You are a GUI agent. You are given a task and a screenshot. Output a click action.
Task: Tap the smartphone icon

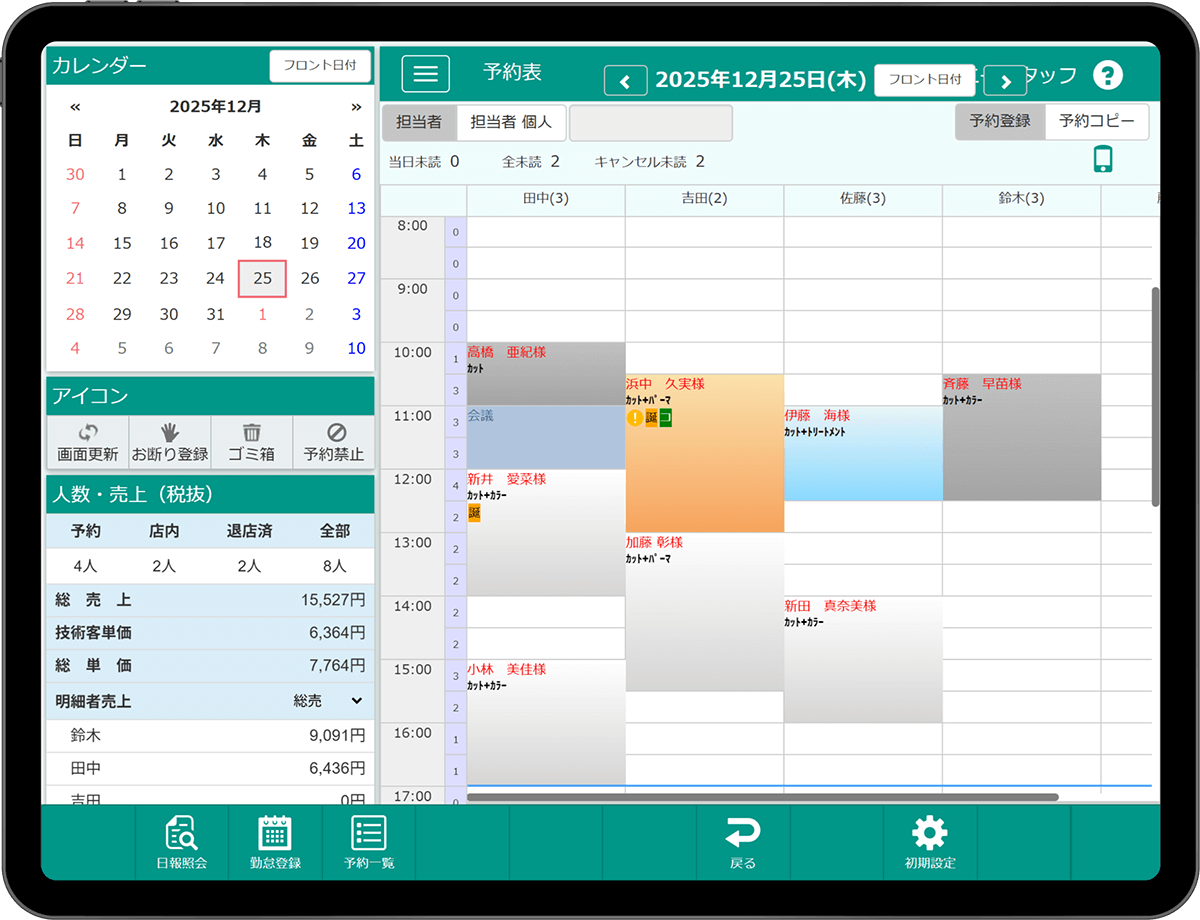(1103, 160)
